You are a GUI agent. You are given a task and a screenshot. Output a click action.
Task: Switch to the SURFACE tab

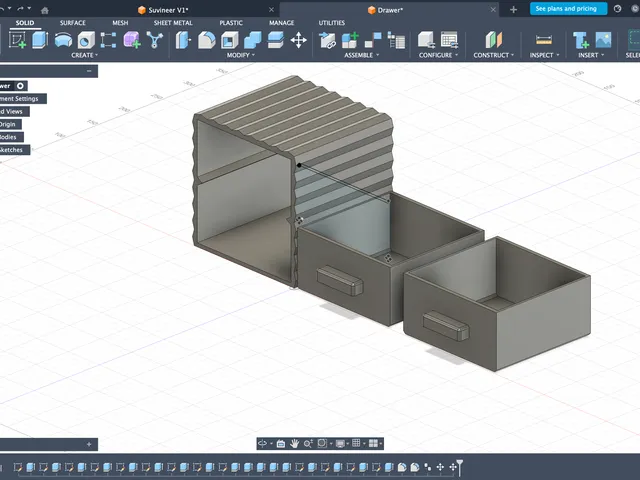(x=73, y=23)
